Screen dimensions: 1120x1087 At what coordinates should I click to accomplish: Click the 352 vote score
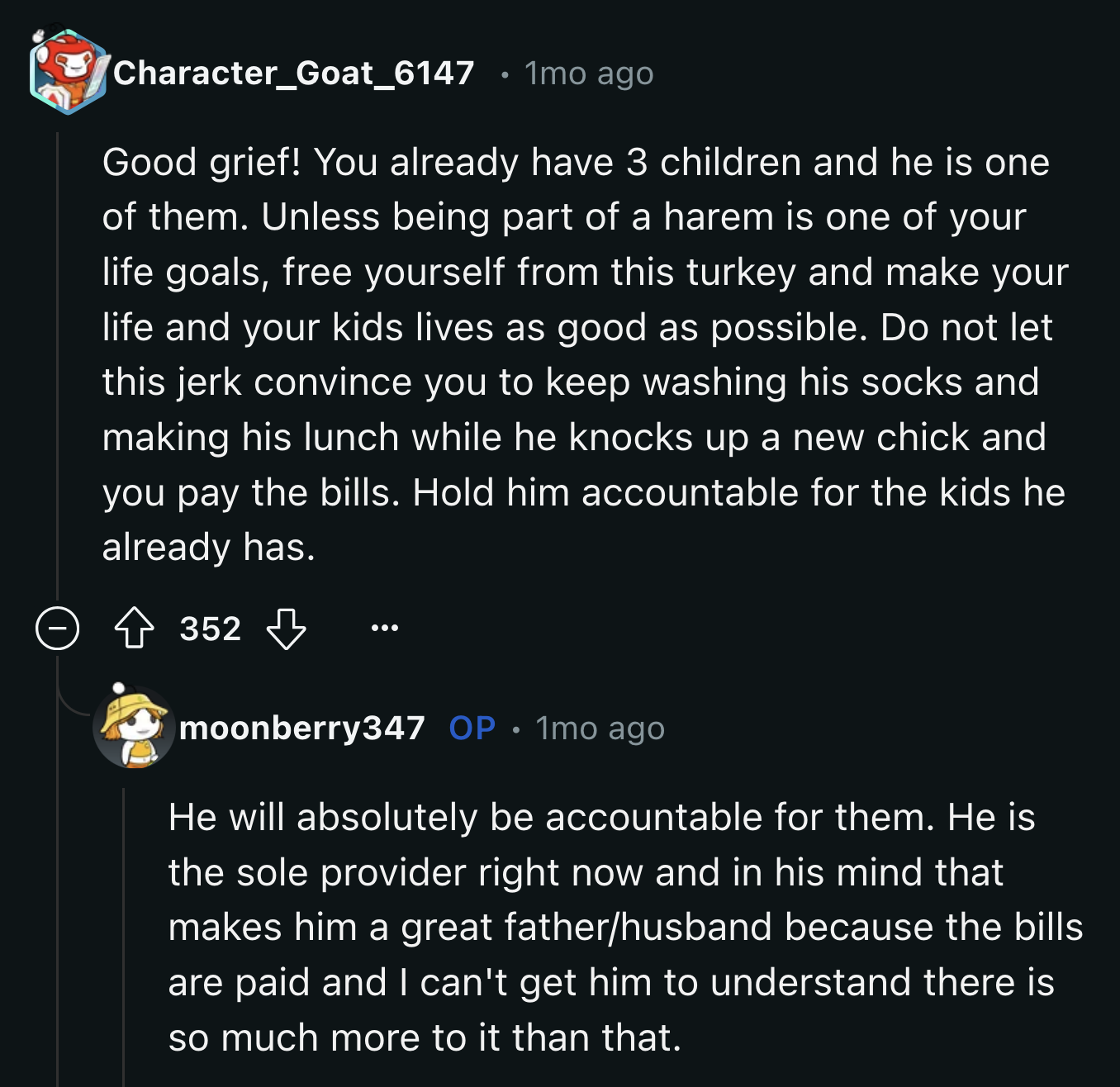(x=211, y=629)
